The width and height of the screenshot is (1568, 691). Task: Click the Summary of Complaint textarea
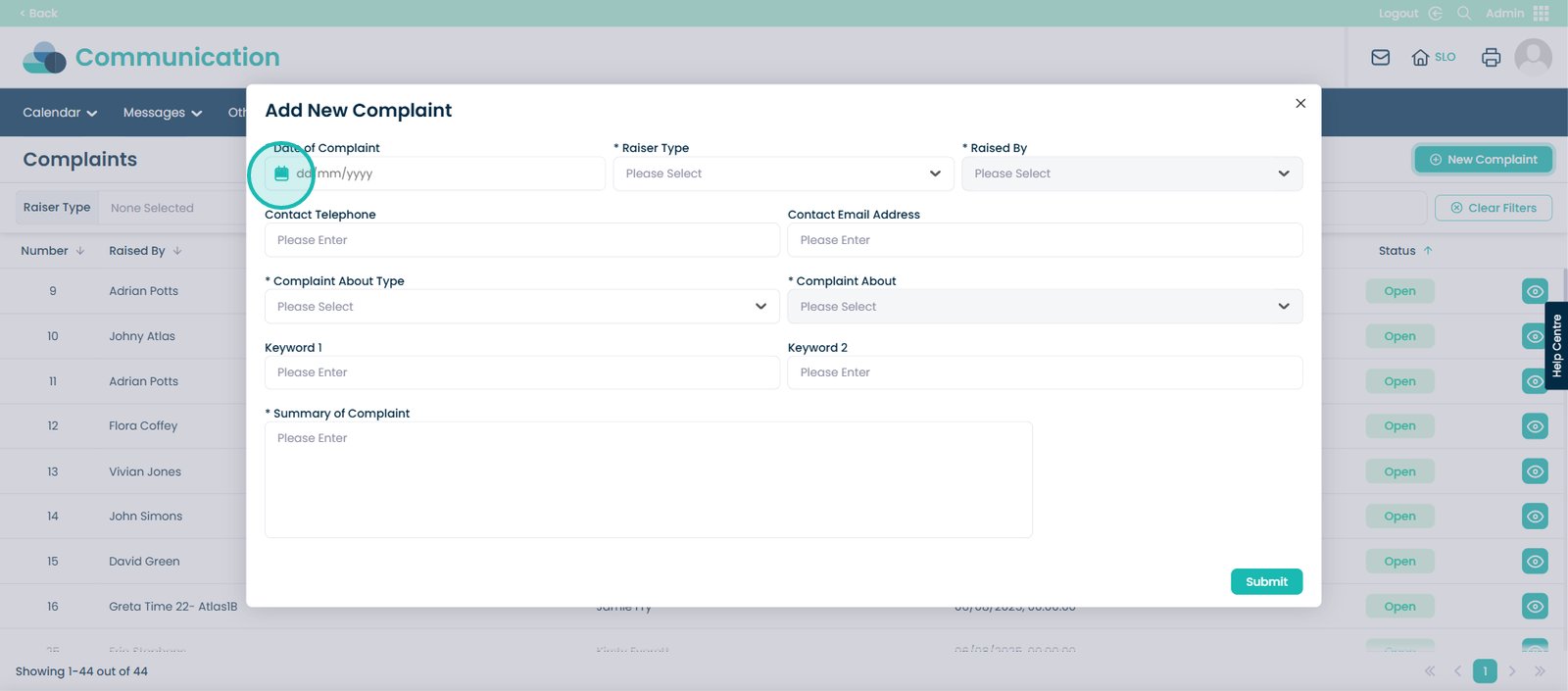pos(648,479)
